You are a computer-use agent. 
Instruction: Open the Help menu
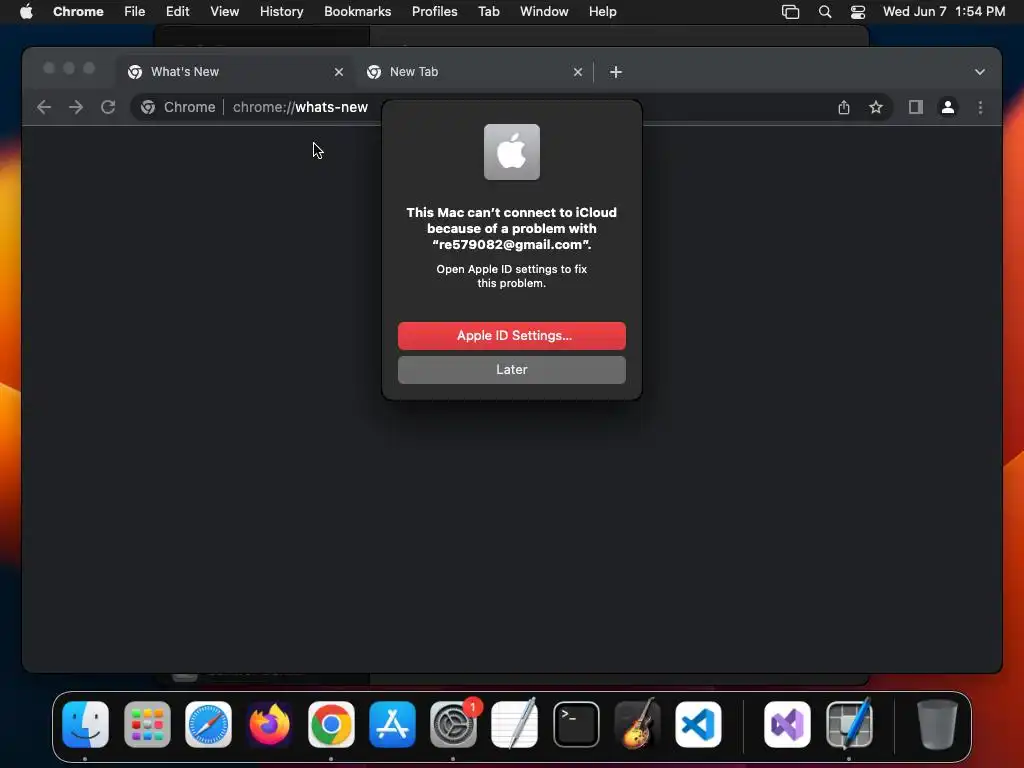pyautogui.click(x=602, y=11)
